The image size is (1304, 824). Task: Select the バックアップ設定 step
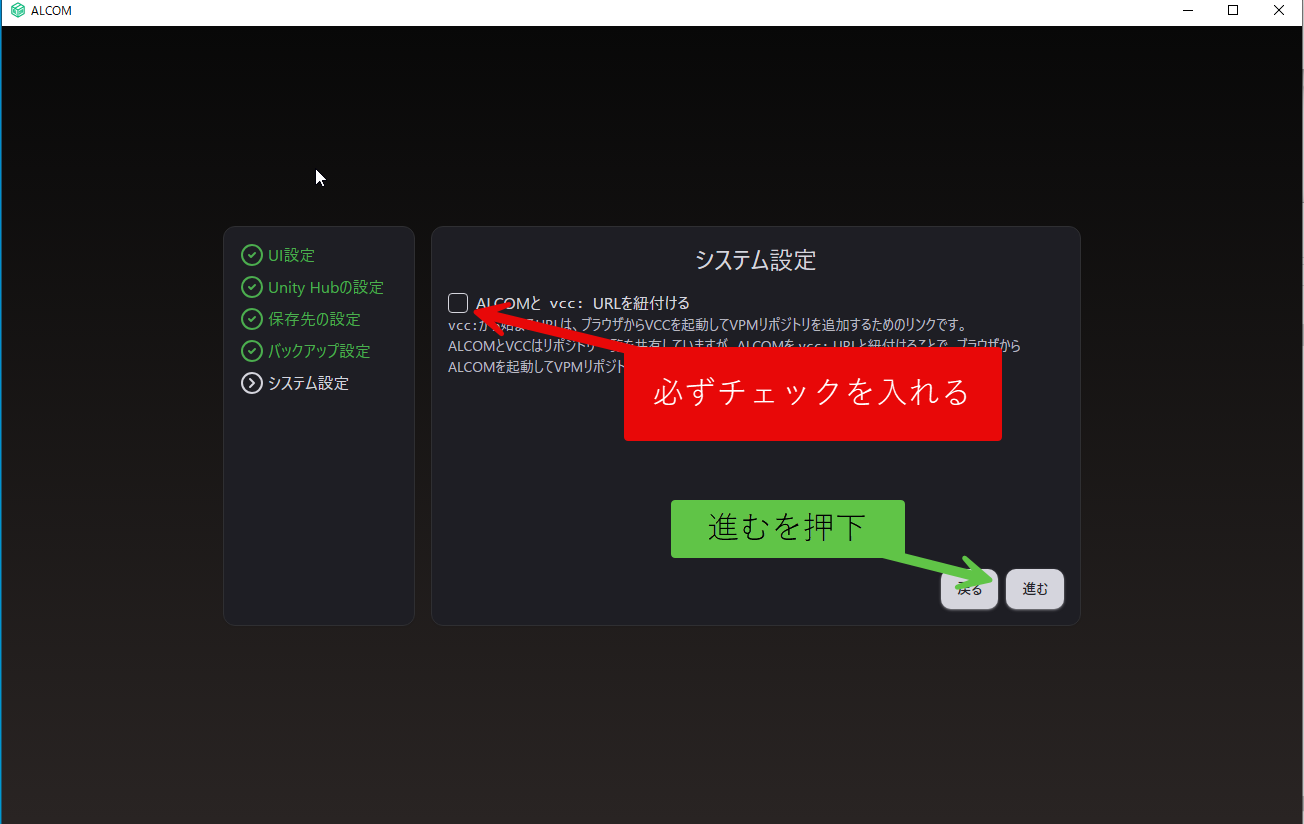319,351
